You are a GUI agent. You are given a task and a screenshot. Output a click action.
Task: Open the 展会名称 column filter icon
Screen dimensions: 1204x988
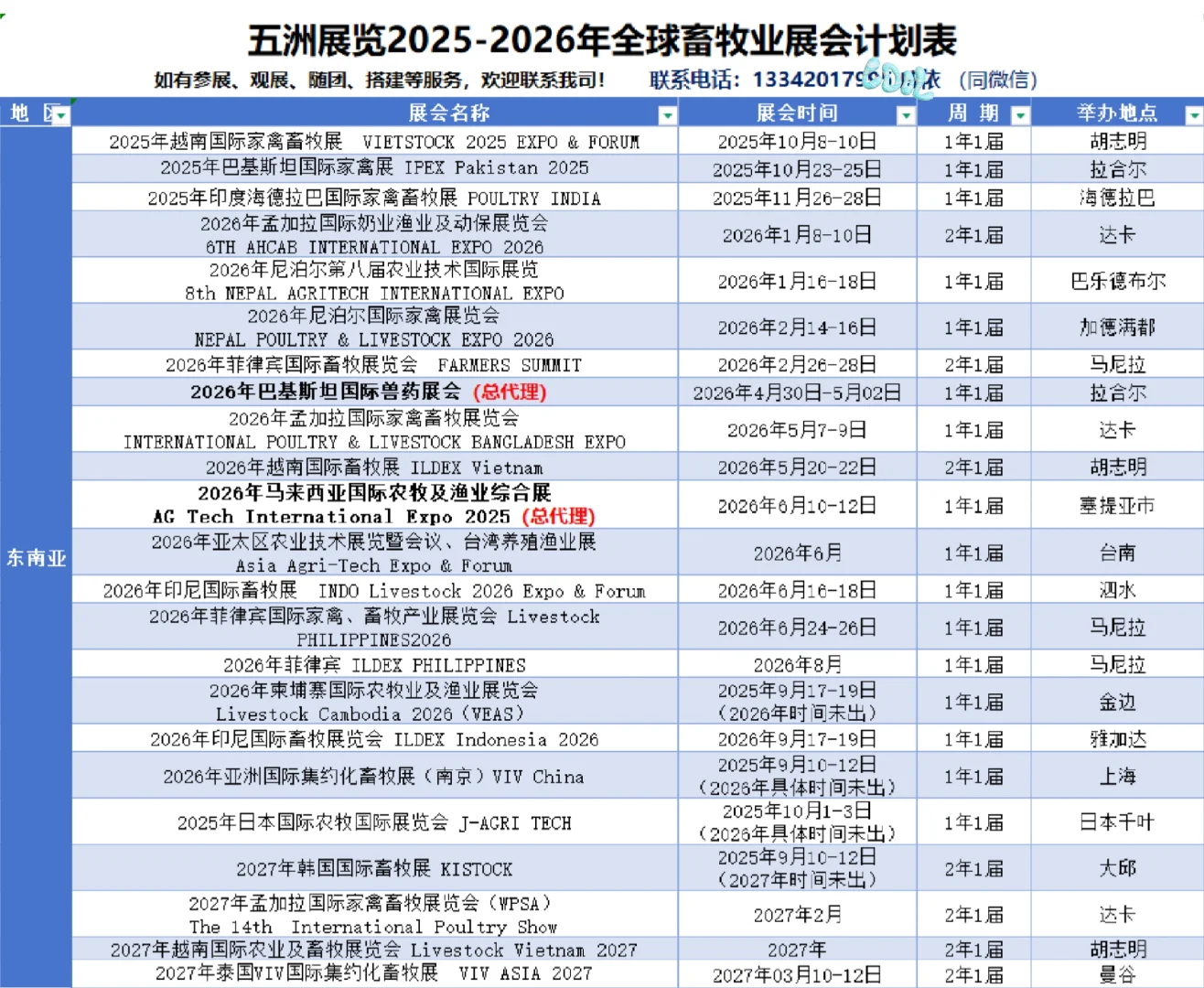click(668, 115)
